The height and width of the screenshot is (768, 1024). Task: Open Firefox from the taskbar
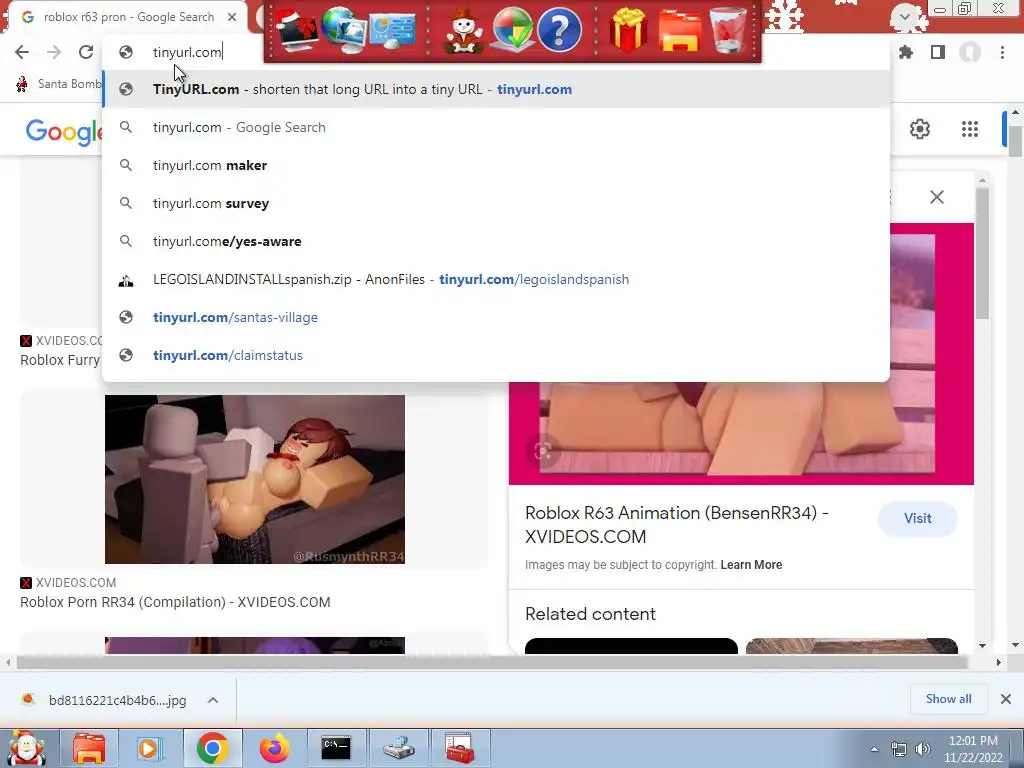tap(274, 748)
